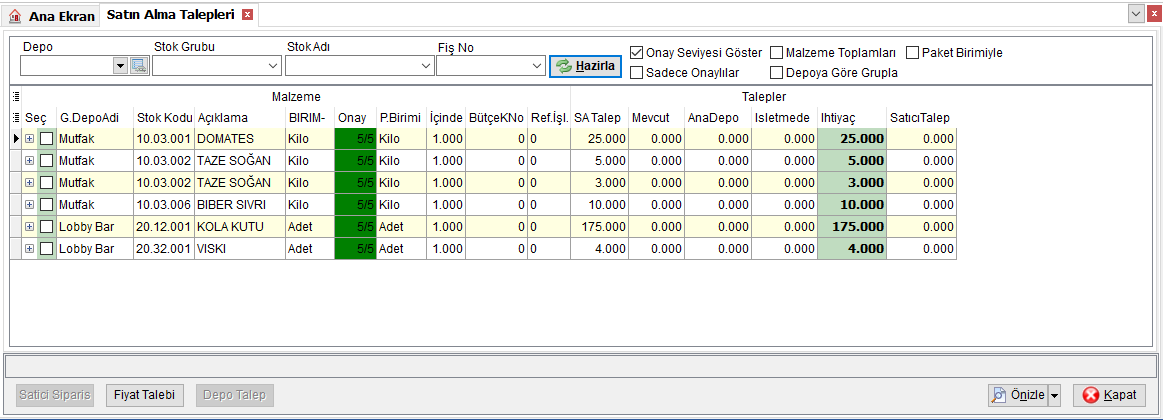Expand the BIBER SIVRI row details
Image resolution: width=1163 pixels, height=420 pixels.
point(30,205)
